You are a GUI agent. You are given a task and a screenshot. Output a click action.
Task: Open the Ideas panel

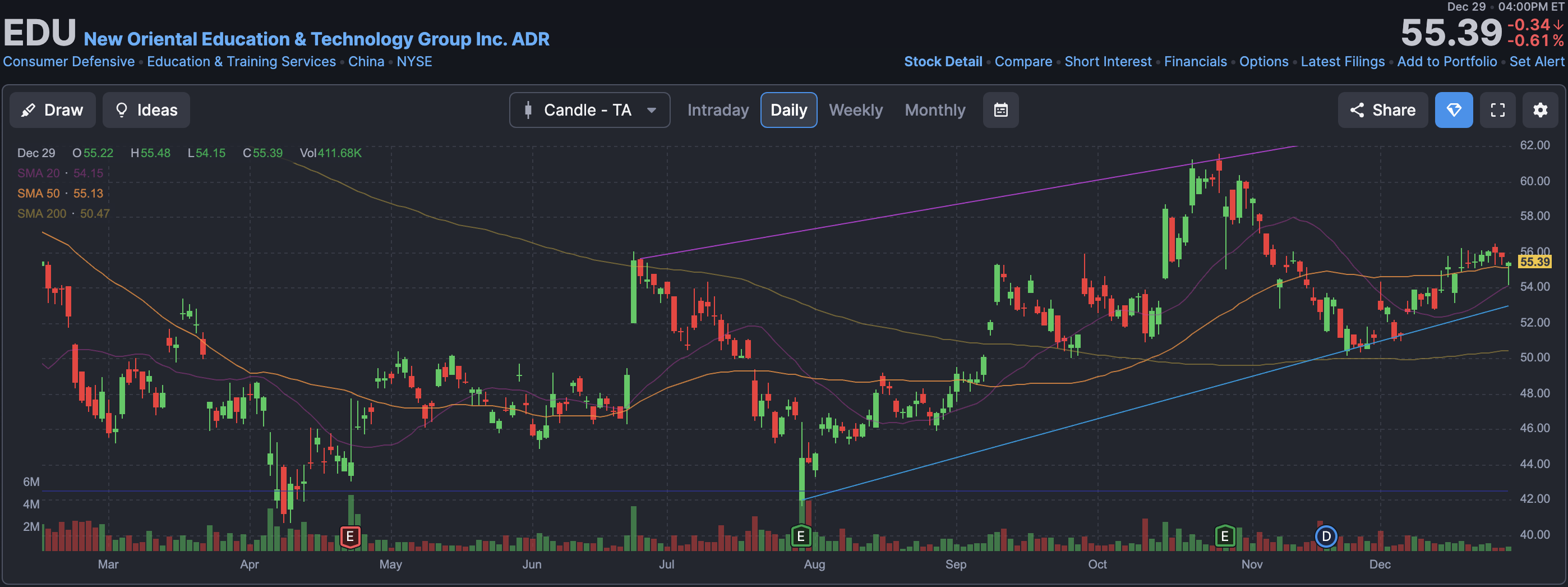[146, 110]
